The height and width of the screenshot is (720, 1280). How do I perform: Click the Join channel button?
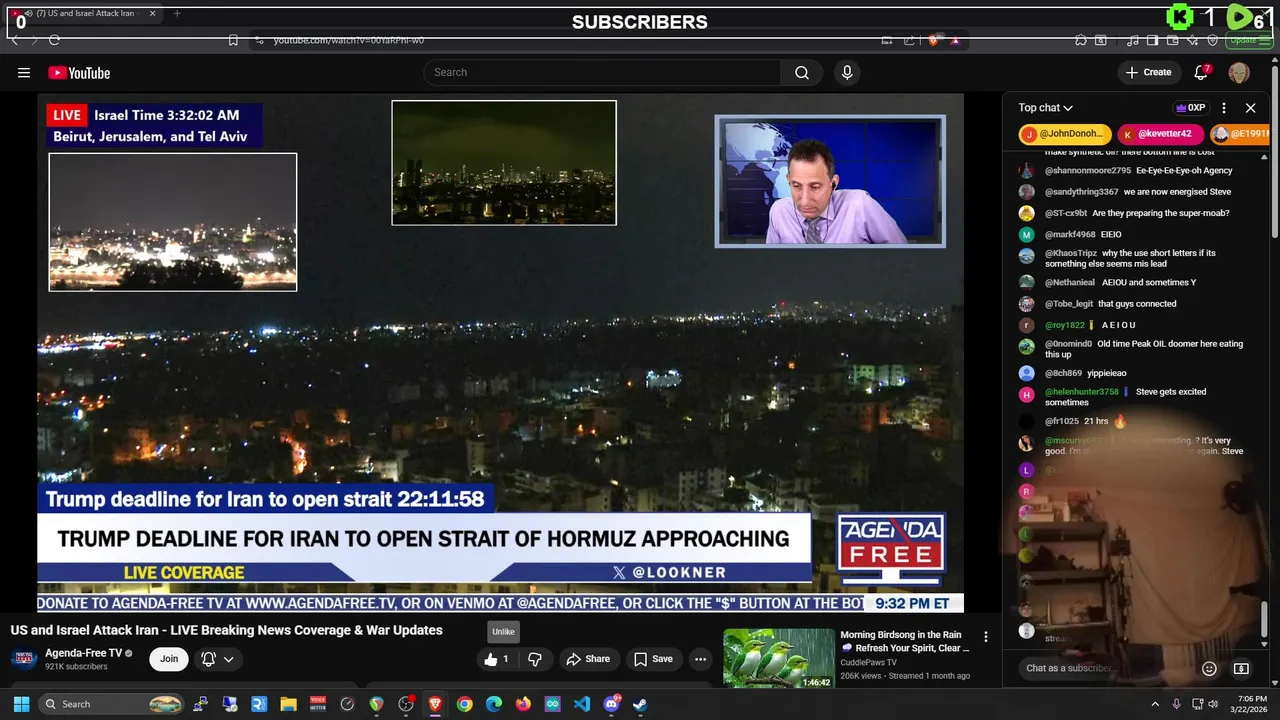[169, 659]
